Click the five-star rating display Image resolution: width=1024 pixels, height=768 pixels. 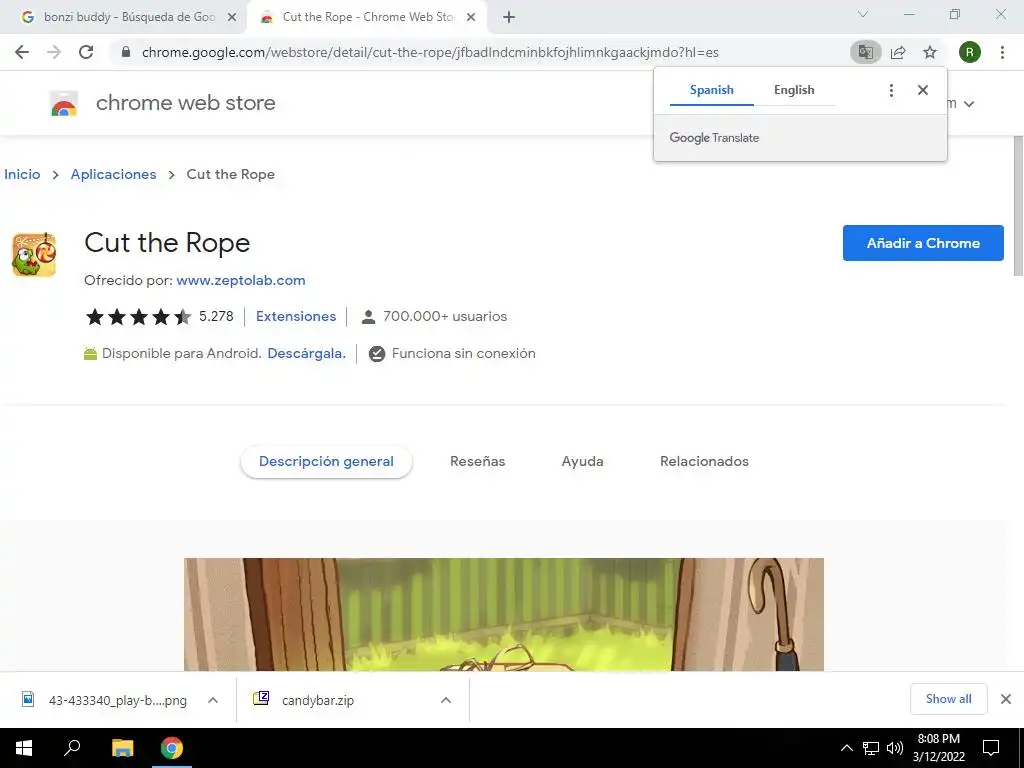pyautogui.click(x=138, y=317)
